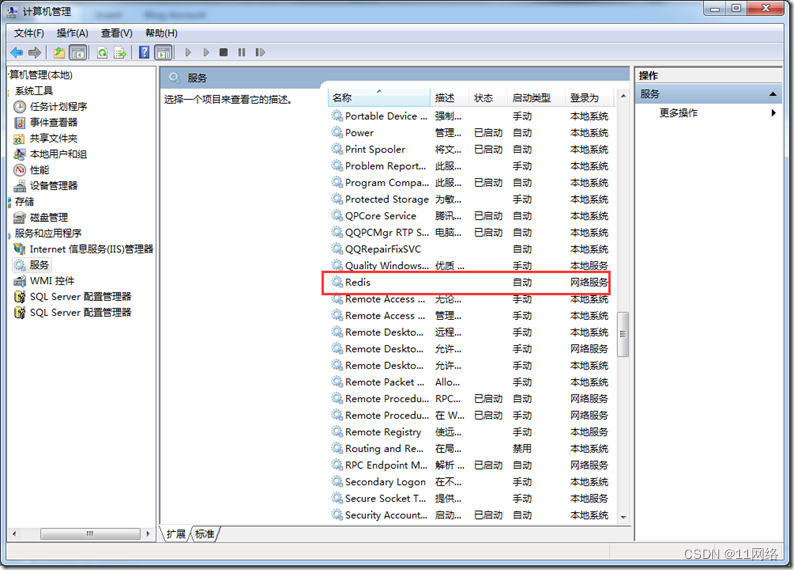Sort by 状态 column header
This screenshot has height=570, width=794.
point(488,98)
